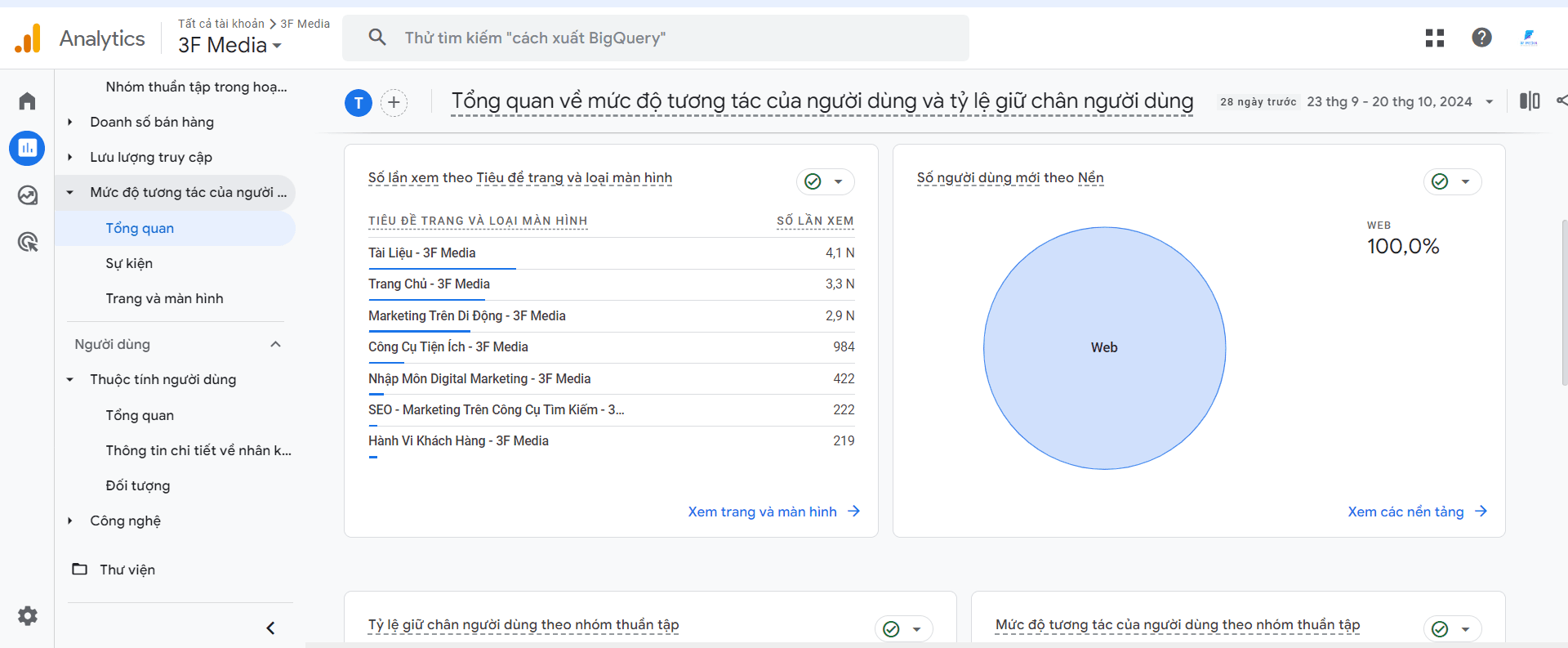Click checkmark status on Mức độ tương tác card
The image size is (1568, 648).
tap(1440, 629)
